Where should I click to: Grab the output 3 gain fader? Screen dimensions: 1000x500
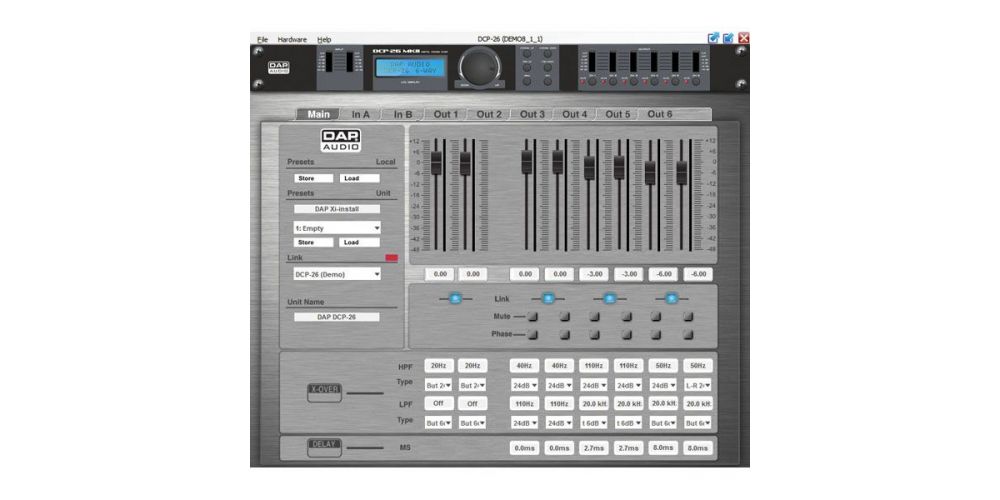(589, 168)
